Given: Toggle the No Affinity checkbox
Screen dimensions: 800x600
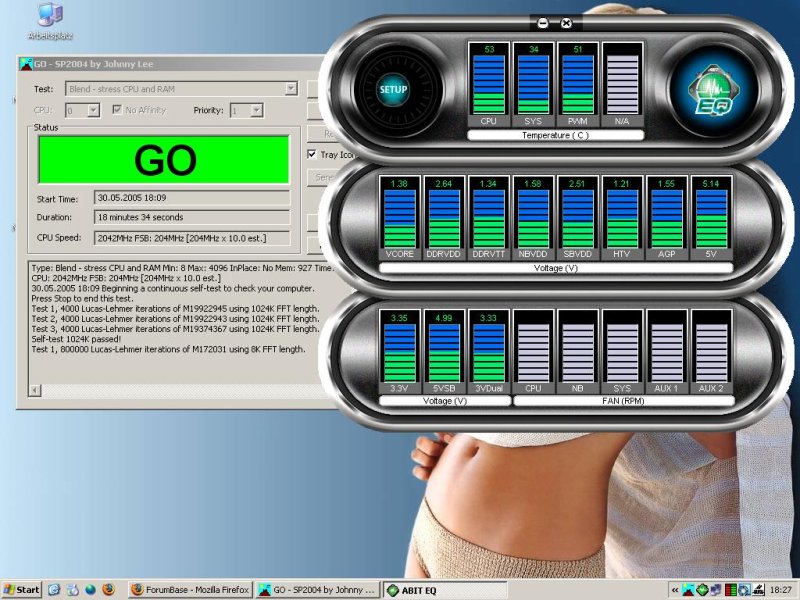Looking at the screenshot, I should point(117,110).
